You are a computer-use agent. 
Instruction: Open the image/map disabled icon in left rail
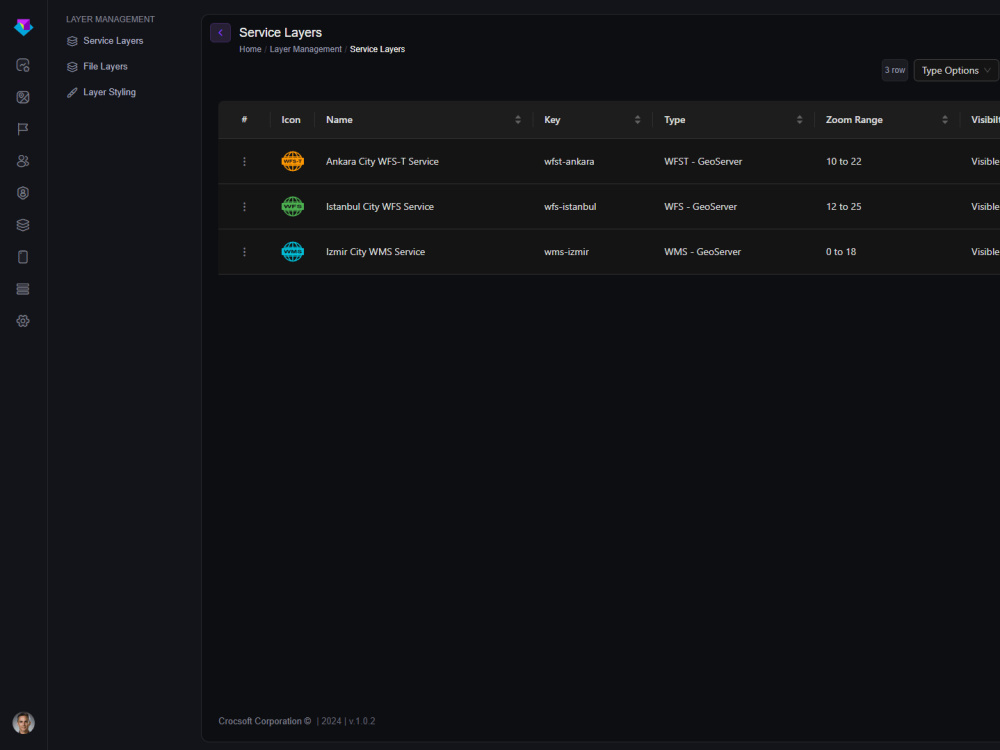click(x=23, y=97)
